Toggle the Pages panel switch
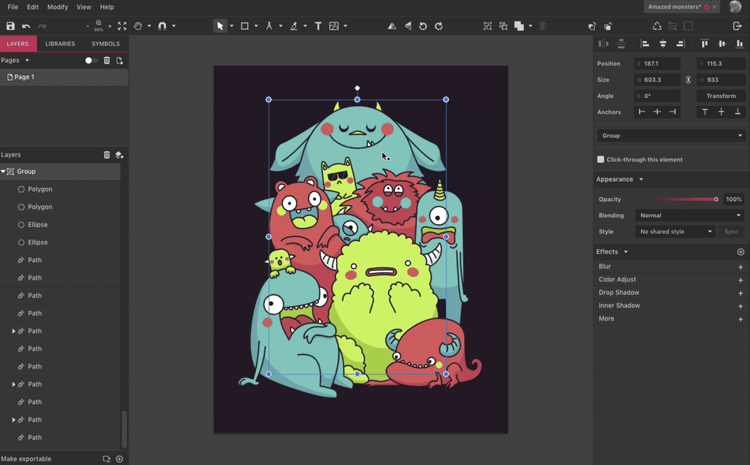750x465 pixels. point(90,60)
